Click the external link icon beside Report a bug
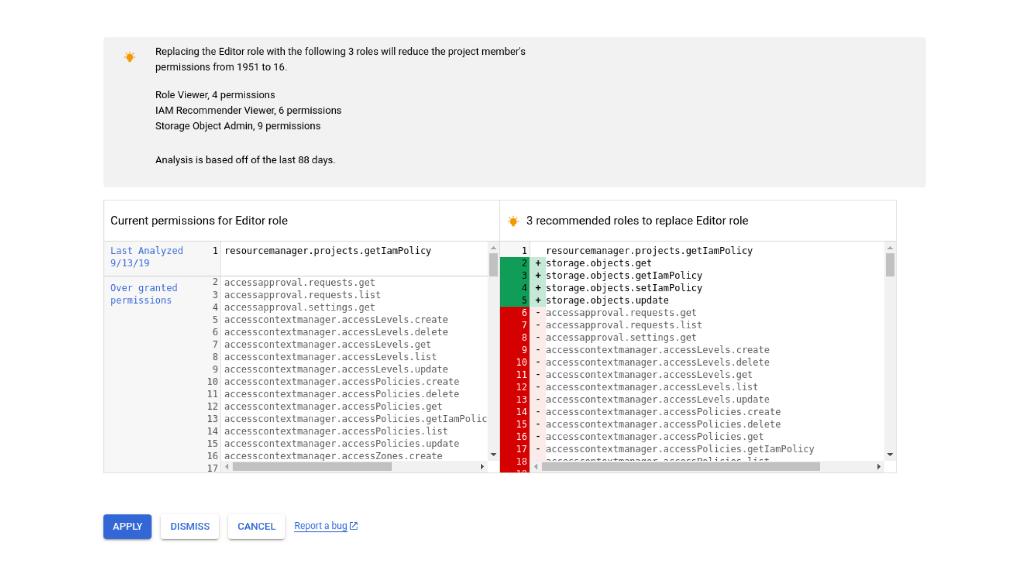Viewport: 1024px width, 576px height. 354,526
